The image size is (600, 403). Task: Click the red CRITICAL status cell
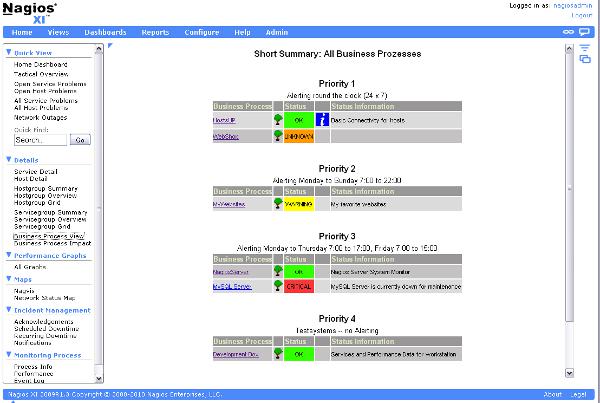click(299, 286)
